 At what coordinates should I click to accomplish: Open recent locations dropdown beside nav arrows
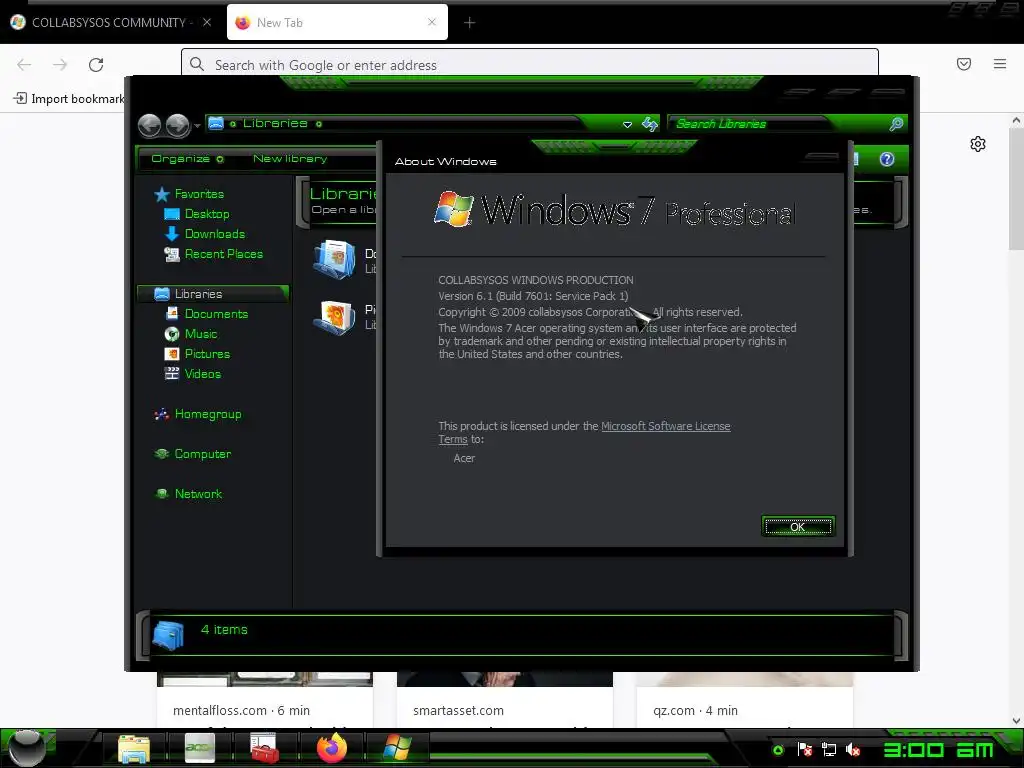tap(197, 126)
